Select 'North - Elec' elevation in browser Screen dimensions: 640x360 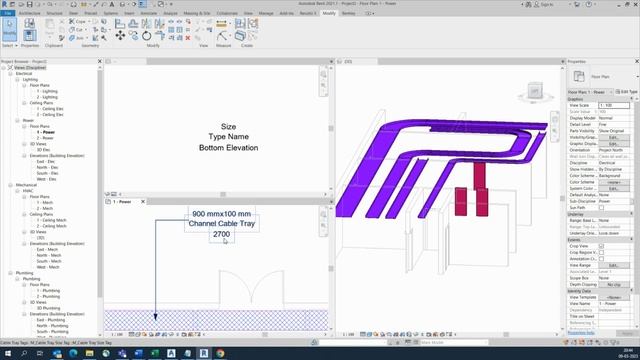47,167
